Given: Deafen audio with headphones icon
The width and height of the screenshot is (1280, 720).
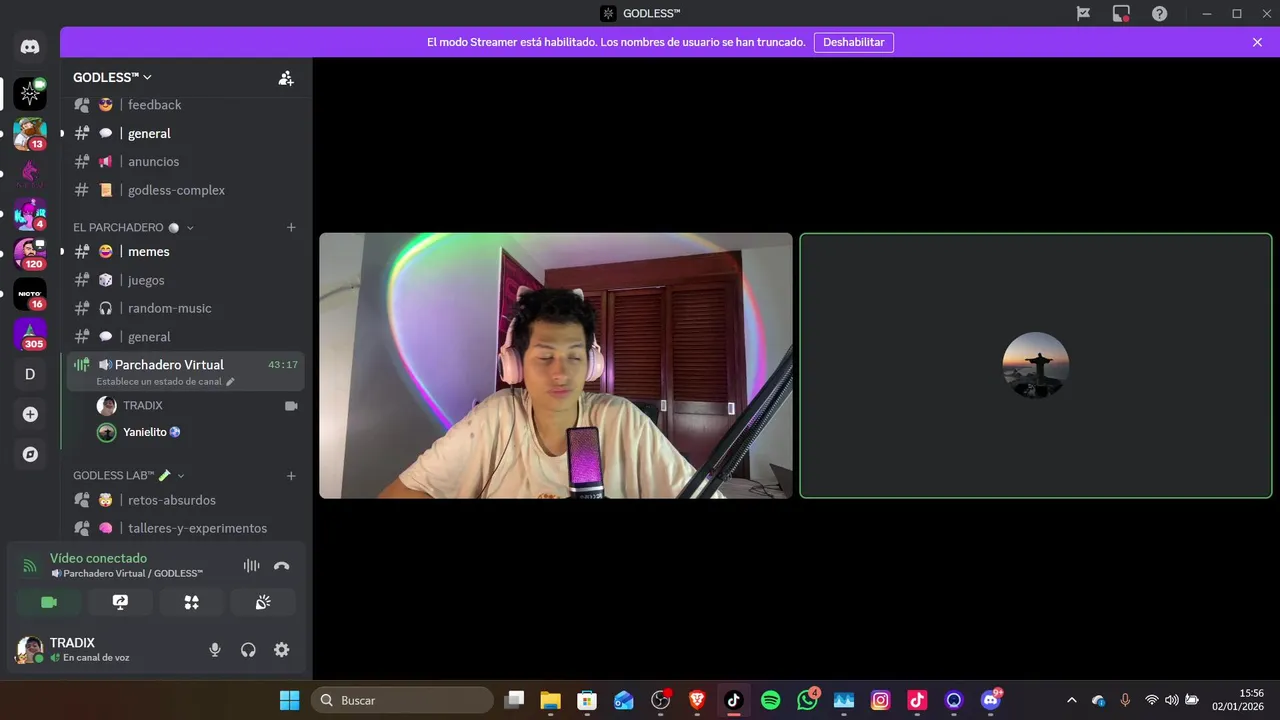Looking at the screenshot, I should tap(248, 650).
